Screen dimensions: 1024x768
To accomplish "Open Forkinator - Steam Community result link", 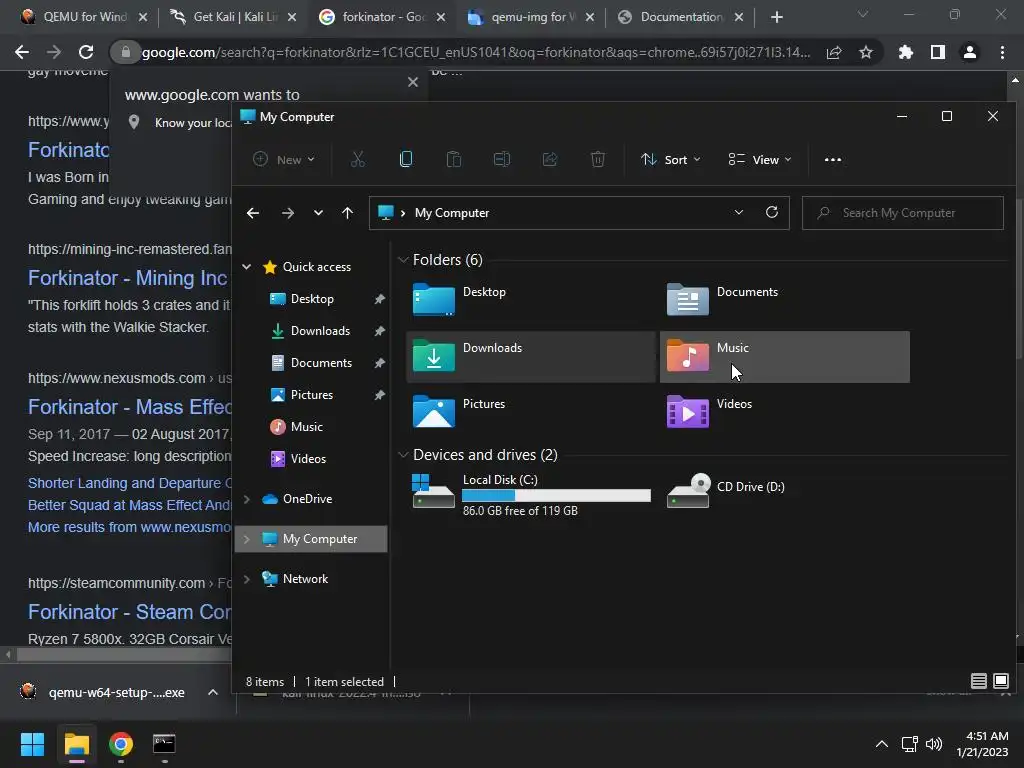I will (129, 611).
